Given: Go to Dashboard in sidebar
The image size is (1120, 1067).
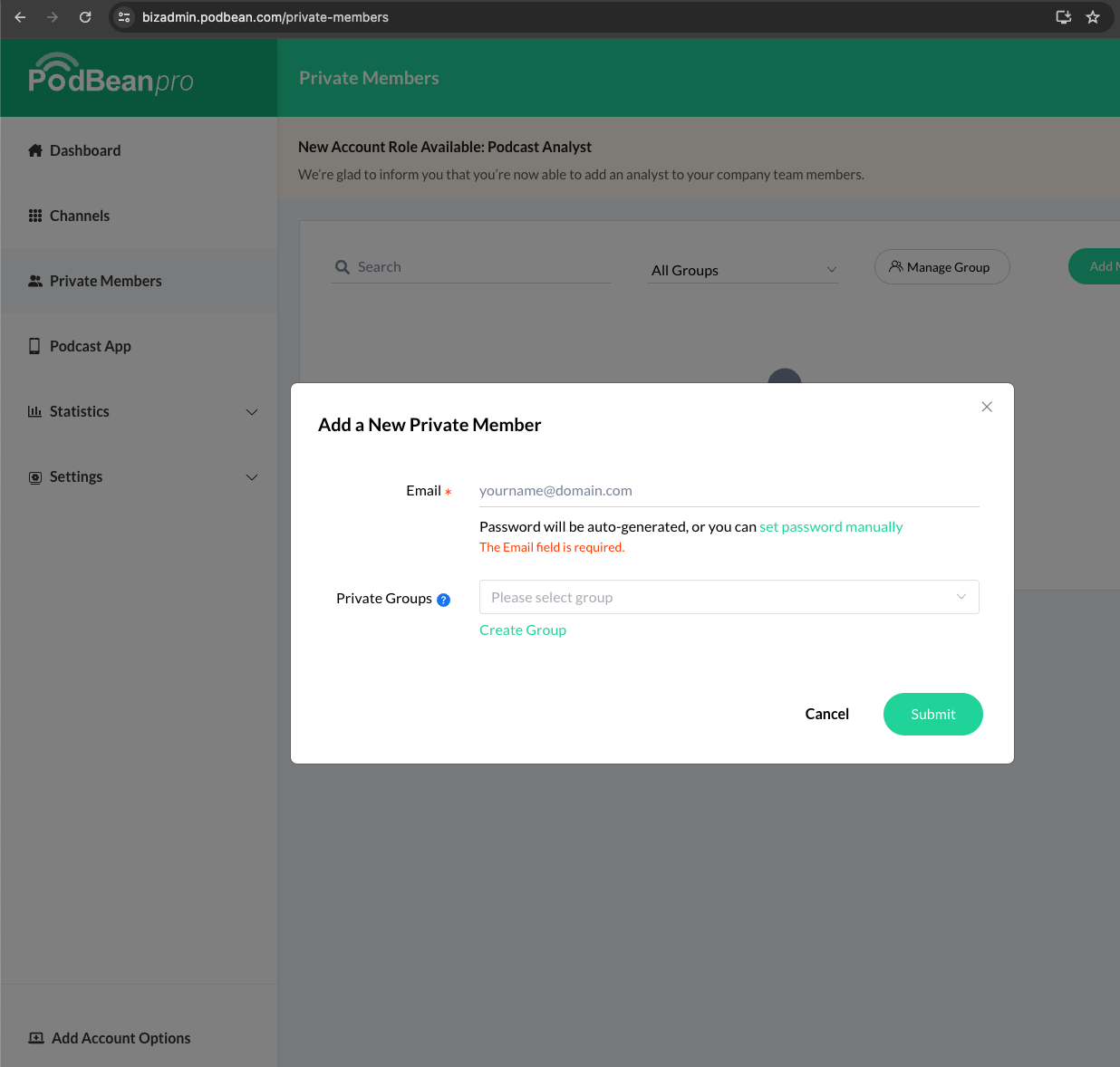Looking at the screenshot, I should tap(85, 150).
